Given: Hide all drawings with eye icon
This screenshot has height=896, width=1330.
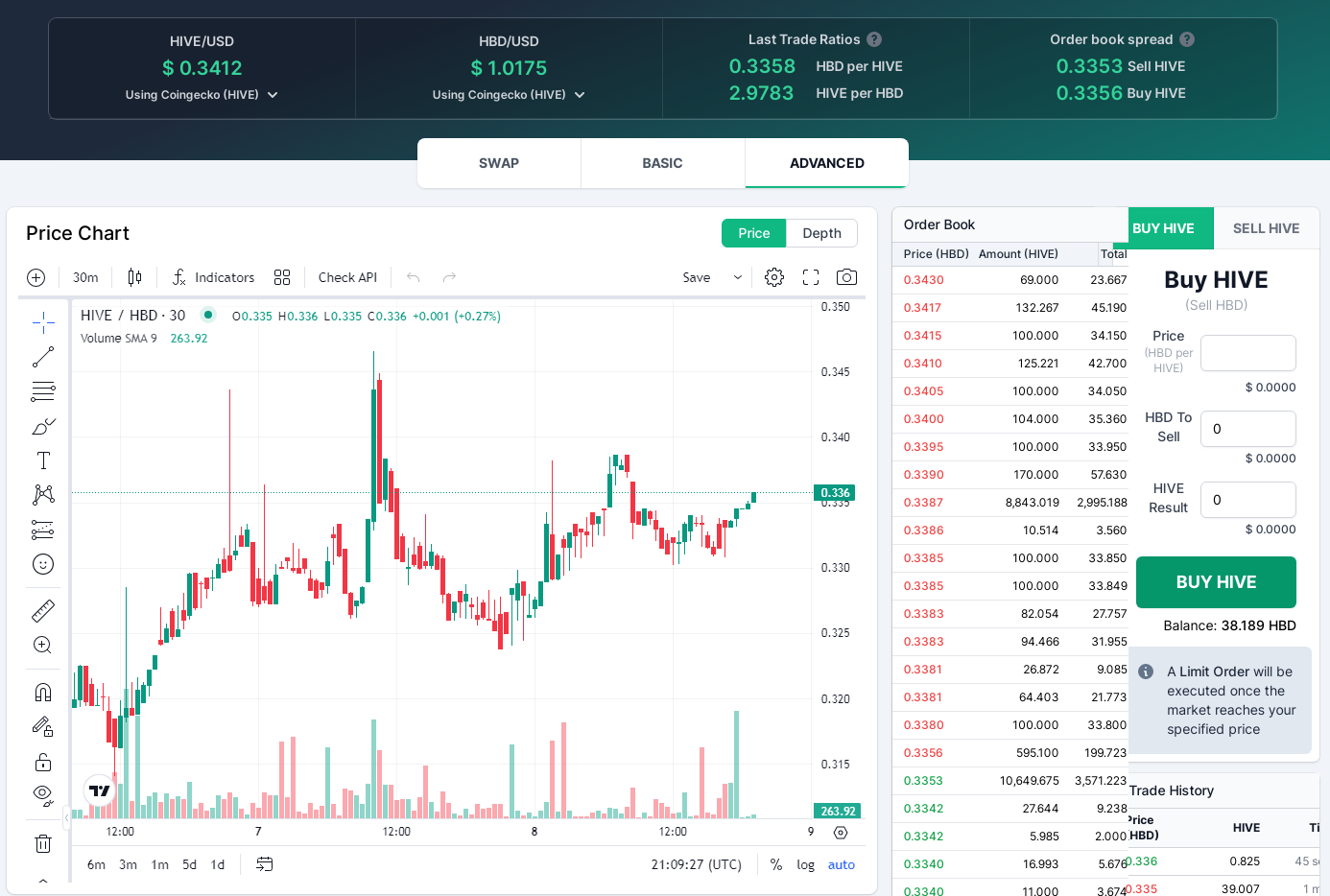Looking at the screenshot, I should 43,793.
